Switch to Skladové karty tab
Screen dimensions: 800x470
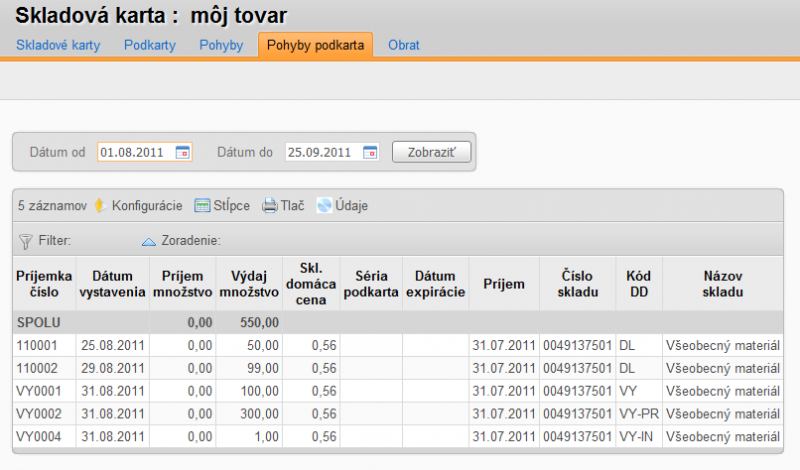coord(58,45)
